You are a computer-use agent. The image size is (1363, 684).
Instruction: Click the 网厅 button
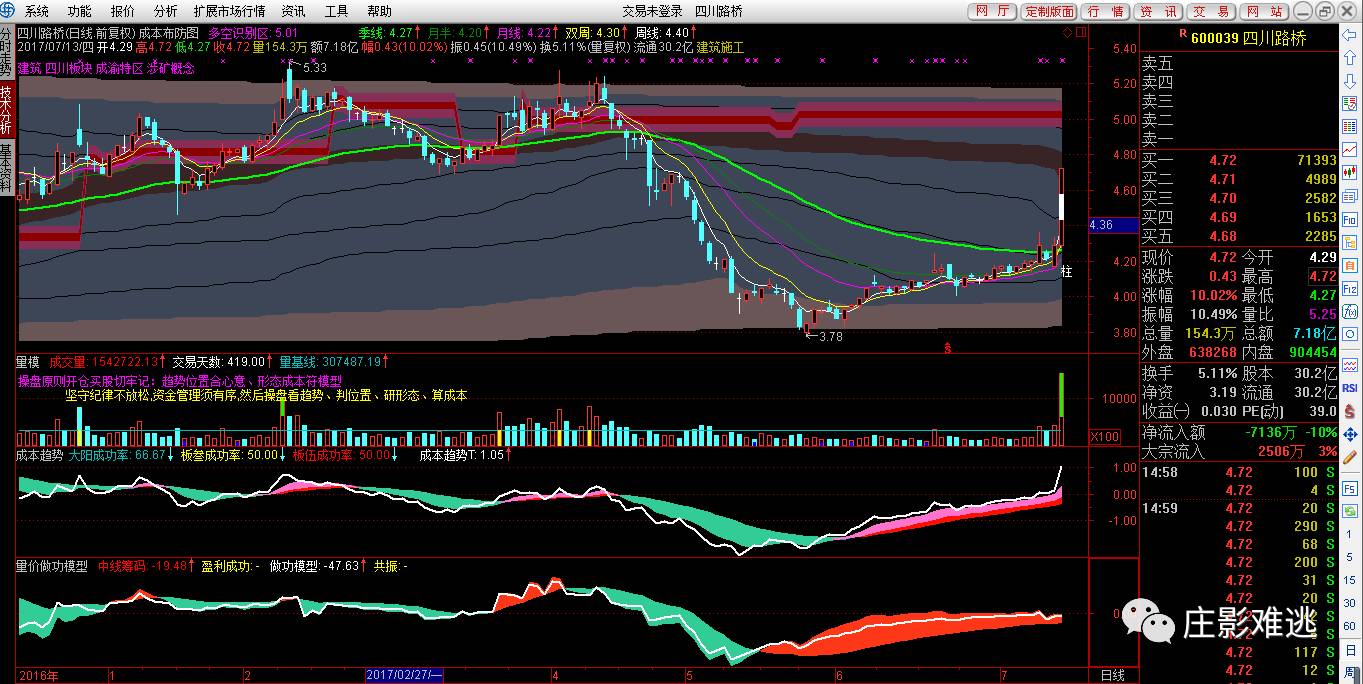click(992, 11)
